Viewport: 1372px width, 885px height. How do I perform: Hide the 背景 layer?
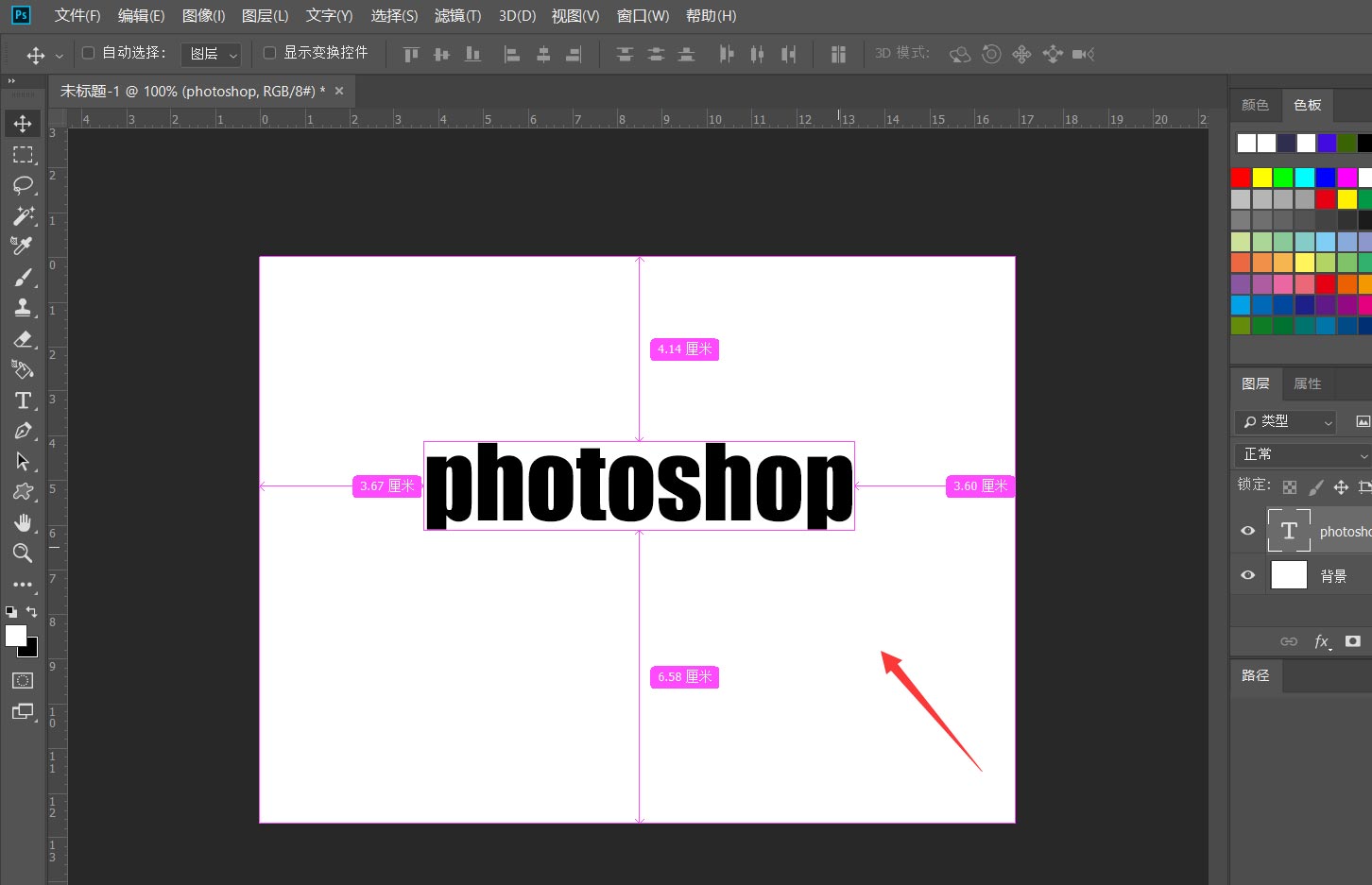click(x=1248, y=575)
